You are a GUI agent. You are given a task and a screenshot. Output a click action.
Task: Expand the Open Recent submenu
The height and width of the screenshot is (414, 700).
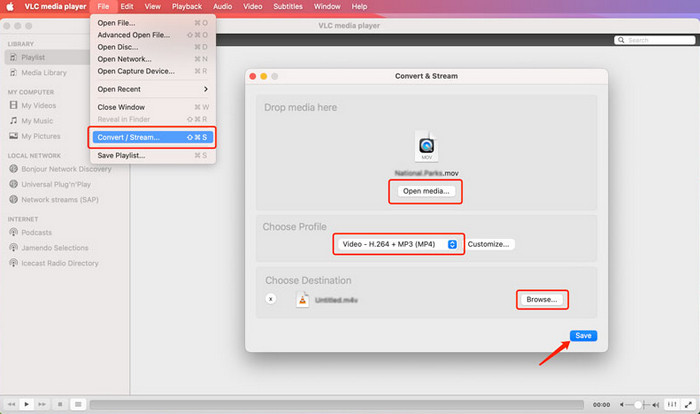(x=152, y=89)
